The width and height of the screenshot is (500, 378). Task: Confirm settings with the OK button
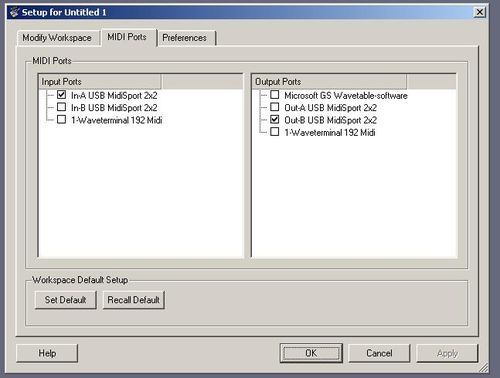tap(311, 353)
